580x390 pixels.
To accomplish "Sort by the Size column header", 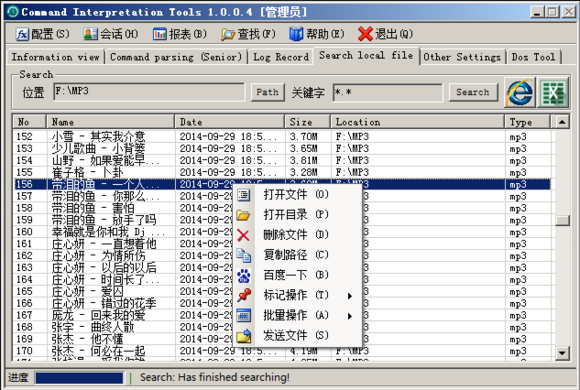I will (307, 122).
